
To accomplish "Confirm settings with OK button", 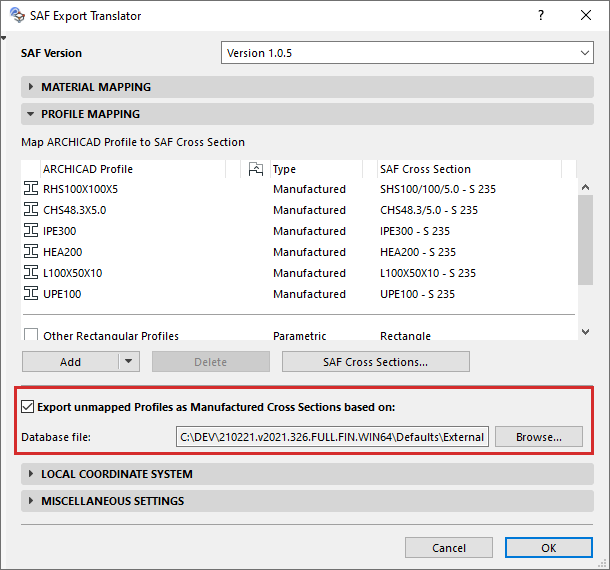I will click(x=549, y=547).
